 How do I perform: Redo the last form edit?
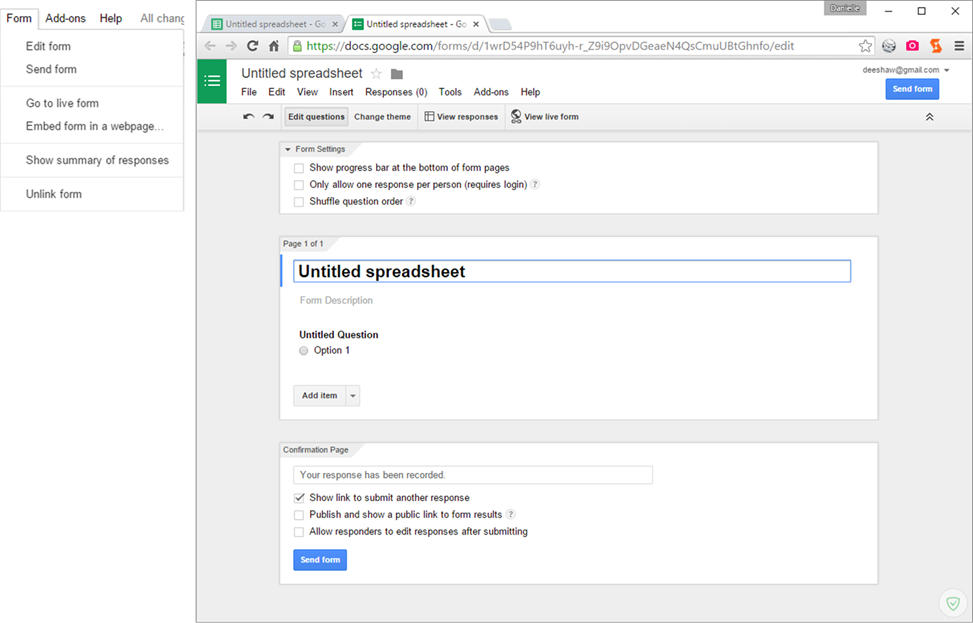click(x=268, y=117)
